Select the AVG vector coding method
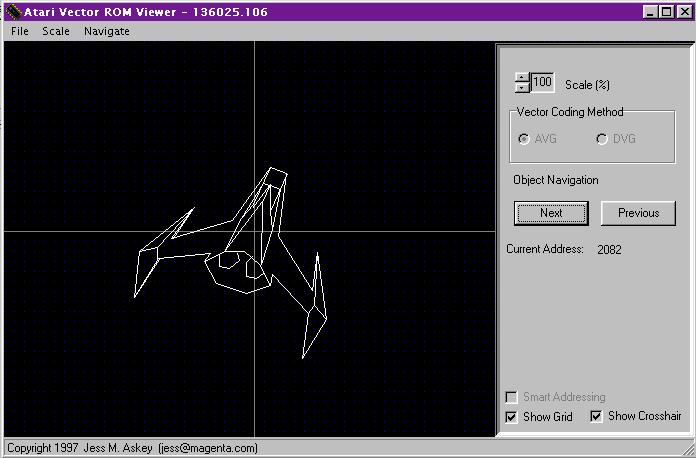 pos(525,139)
